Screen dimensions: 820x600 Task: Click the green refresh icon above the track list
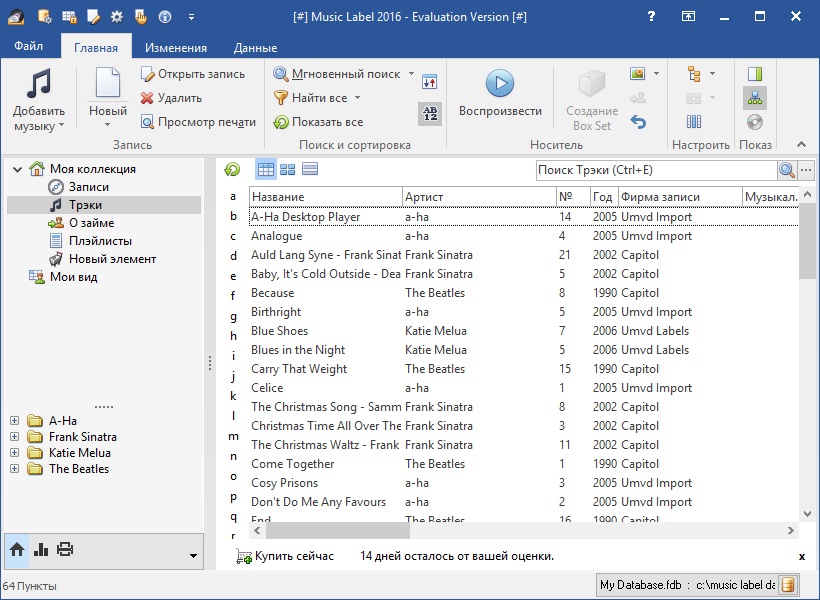coord(232,170)
